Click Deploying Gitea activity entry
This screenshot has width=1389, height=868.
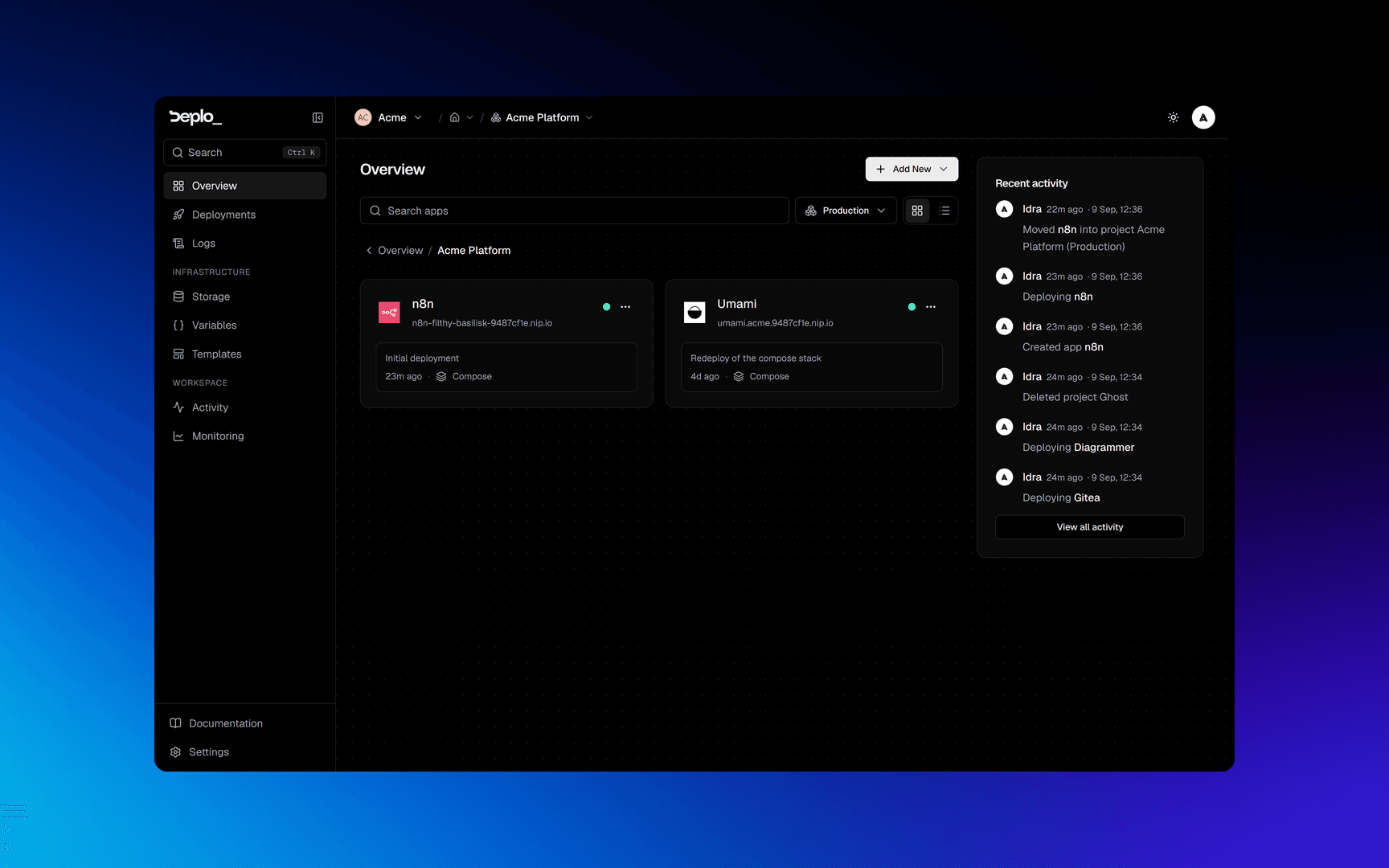pyautogui.click(x=1090, y=487)
